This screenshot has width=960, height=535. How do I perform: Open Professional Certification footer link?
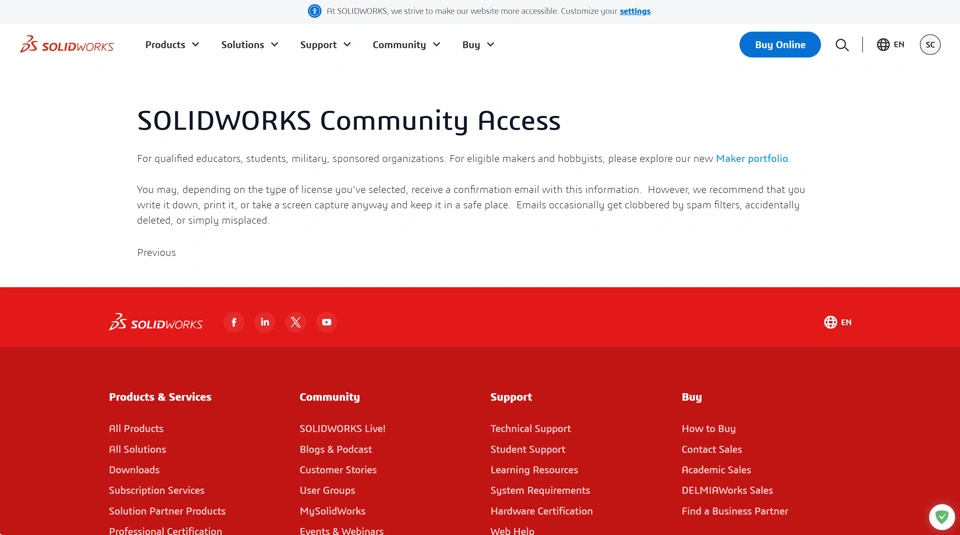tap(165, 531)
